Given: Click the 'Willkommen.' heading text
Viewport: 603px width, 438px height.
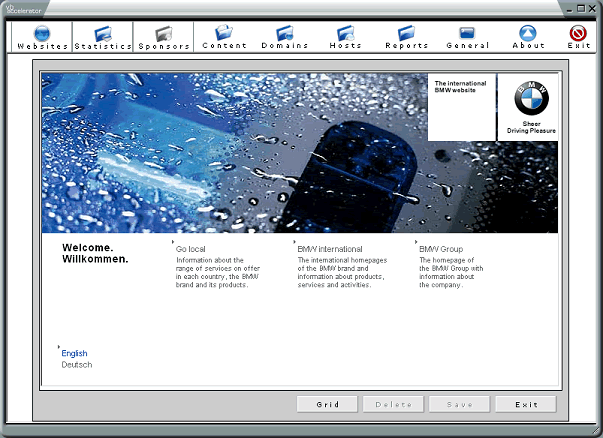Looking at the screenshot, I should pyautogui.click(x=95, y=259).
